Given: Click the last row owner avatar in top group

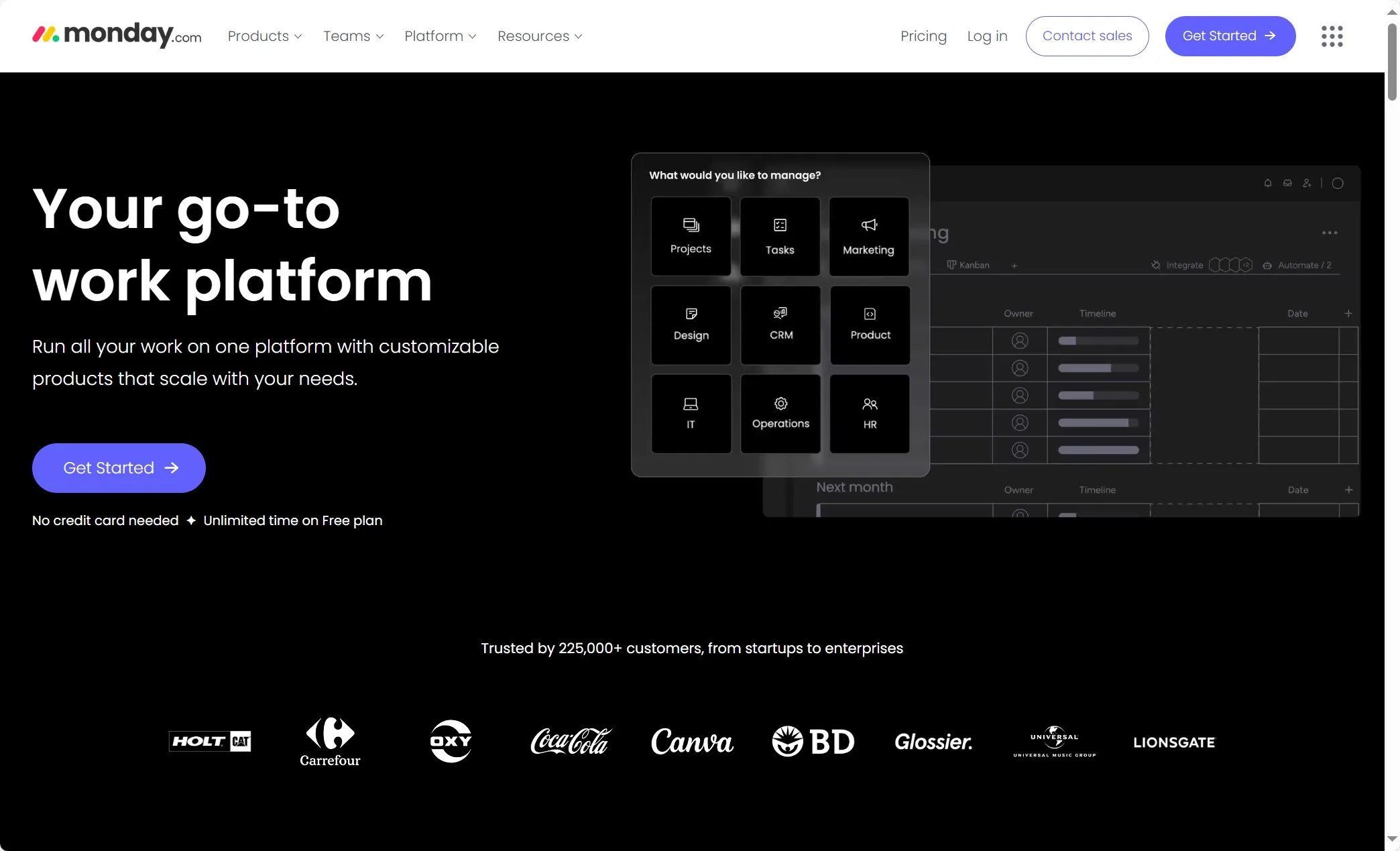Looking at the screenshot, I should 1020,450.
